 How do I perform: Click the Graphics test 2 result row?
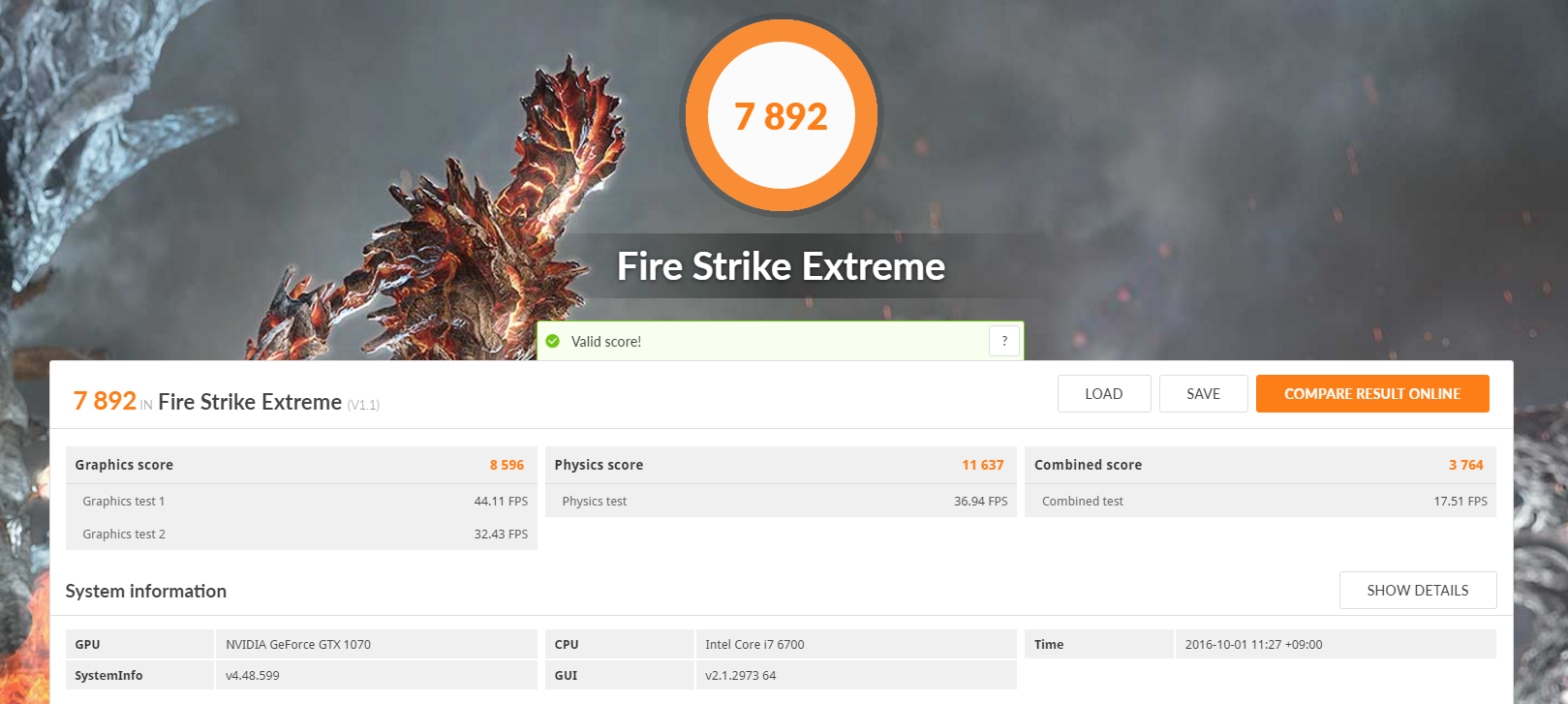point(301,534)
